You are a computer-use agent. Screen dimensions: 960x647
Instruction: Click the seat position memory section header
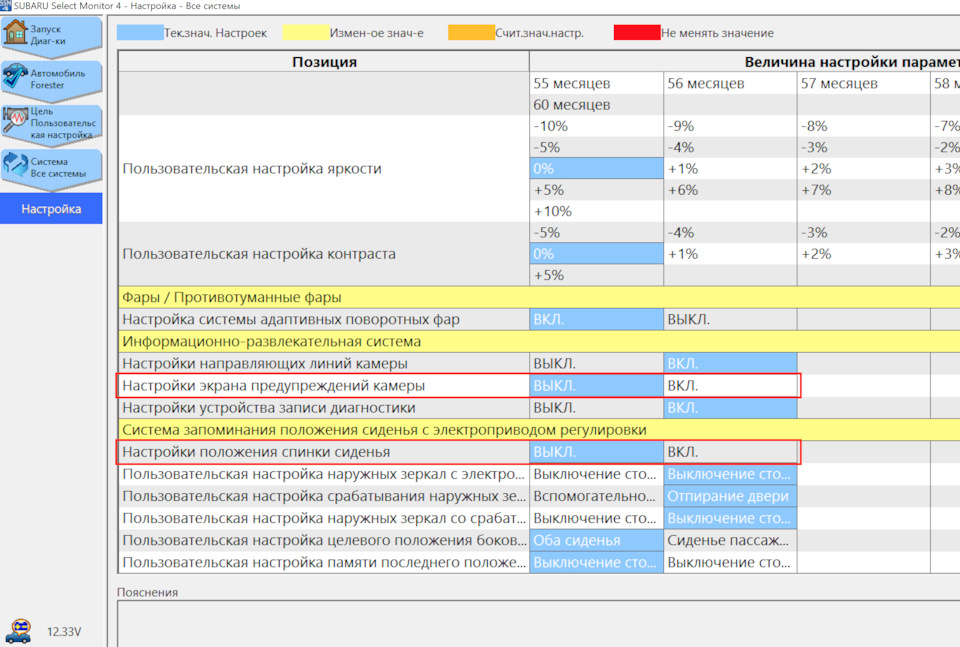click(539, 430)
